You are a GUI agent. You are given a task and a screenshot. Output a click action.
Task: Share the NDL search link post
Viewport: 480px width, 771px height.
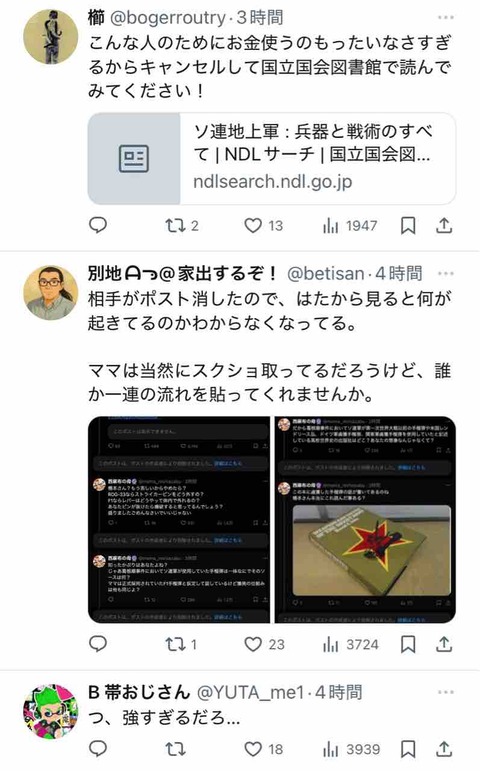coord(444,226)
